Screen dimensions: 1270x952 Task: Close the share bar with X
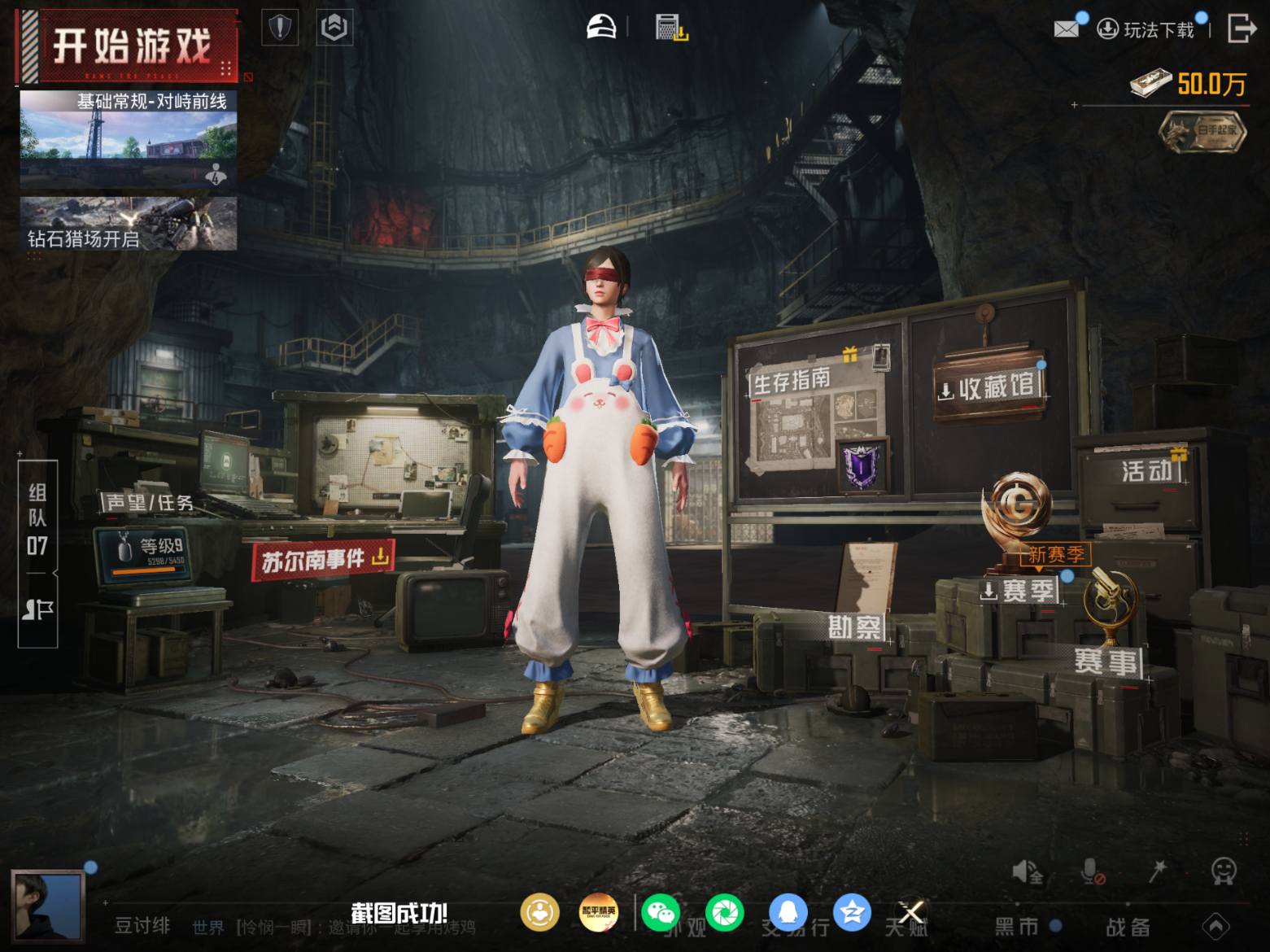tap(911, 912)
